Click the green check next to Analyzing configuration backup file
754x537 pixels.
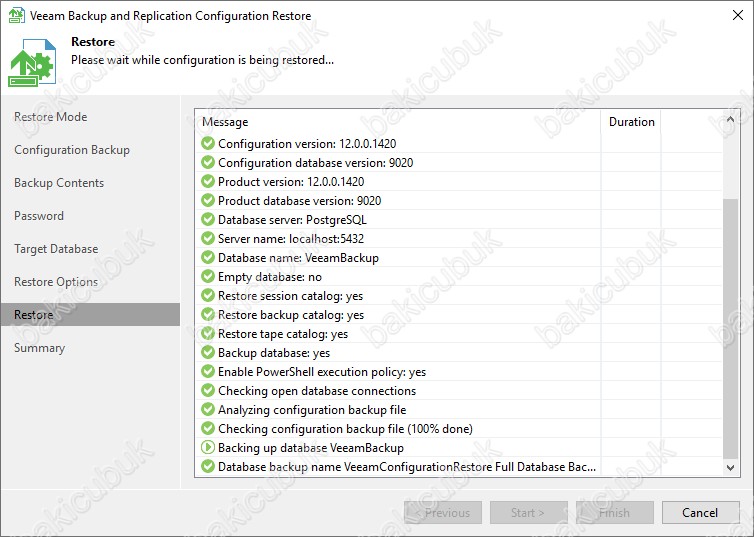click(208, 410)
